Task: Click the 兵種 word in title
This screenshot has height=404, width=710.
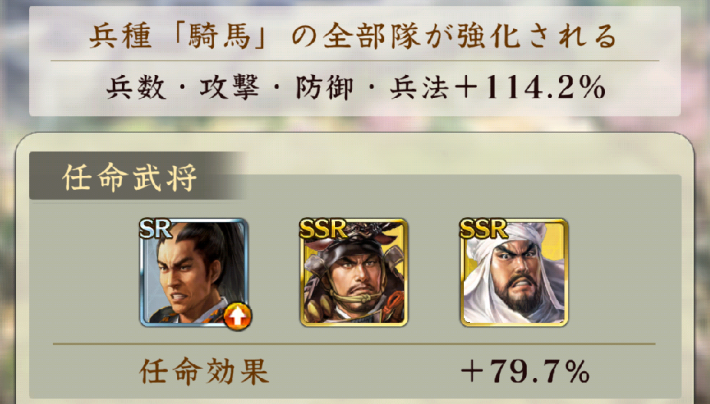Action: click(x=120, y=36)
